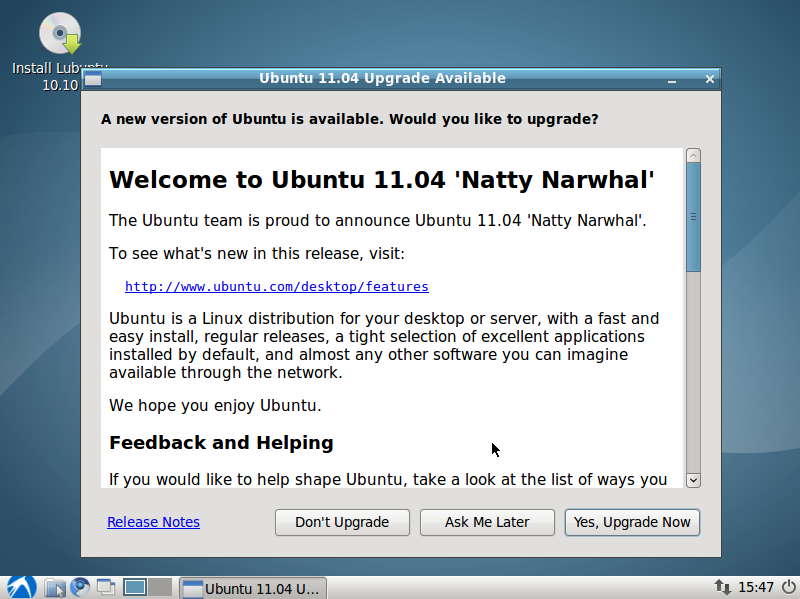Click the 15:47 clock in the panel
The width and height of the screenshot is (800, 599).
pyautogui.click(x=756, y=588)
